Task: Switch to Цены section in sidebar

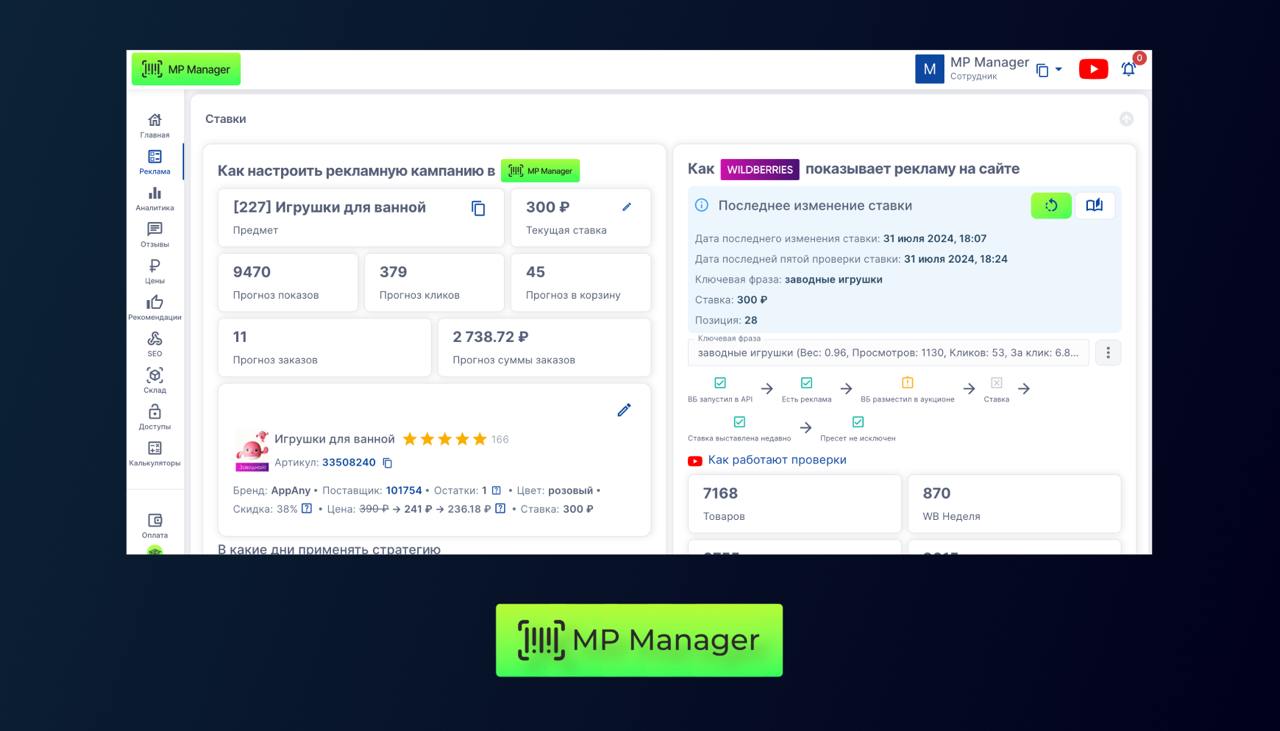Action: tap(154, 271)
